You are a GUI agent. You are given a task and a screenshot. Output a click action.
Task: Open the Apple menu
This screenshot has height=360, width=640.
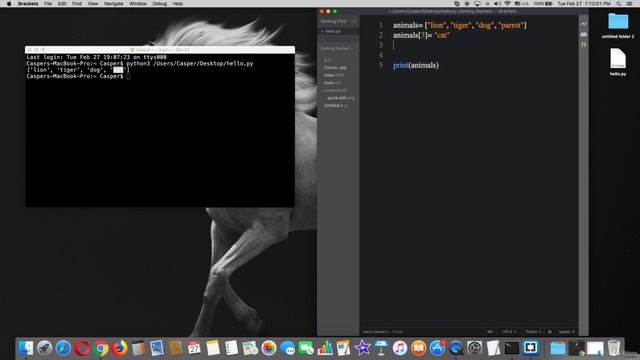(9, 4)
